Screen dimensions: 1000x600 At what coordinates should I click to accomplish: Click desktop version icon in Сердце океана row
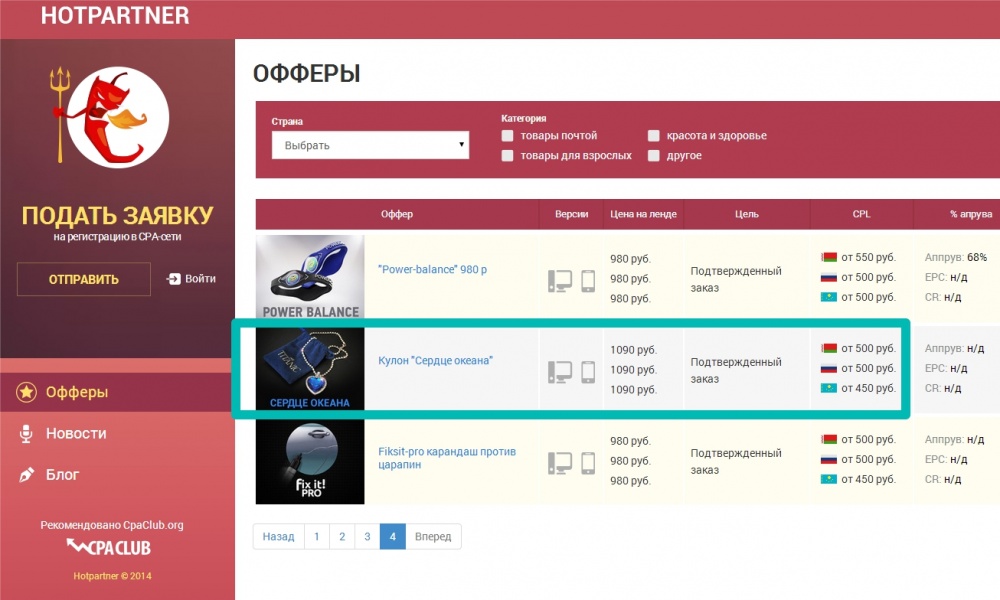[560, 372]
